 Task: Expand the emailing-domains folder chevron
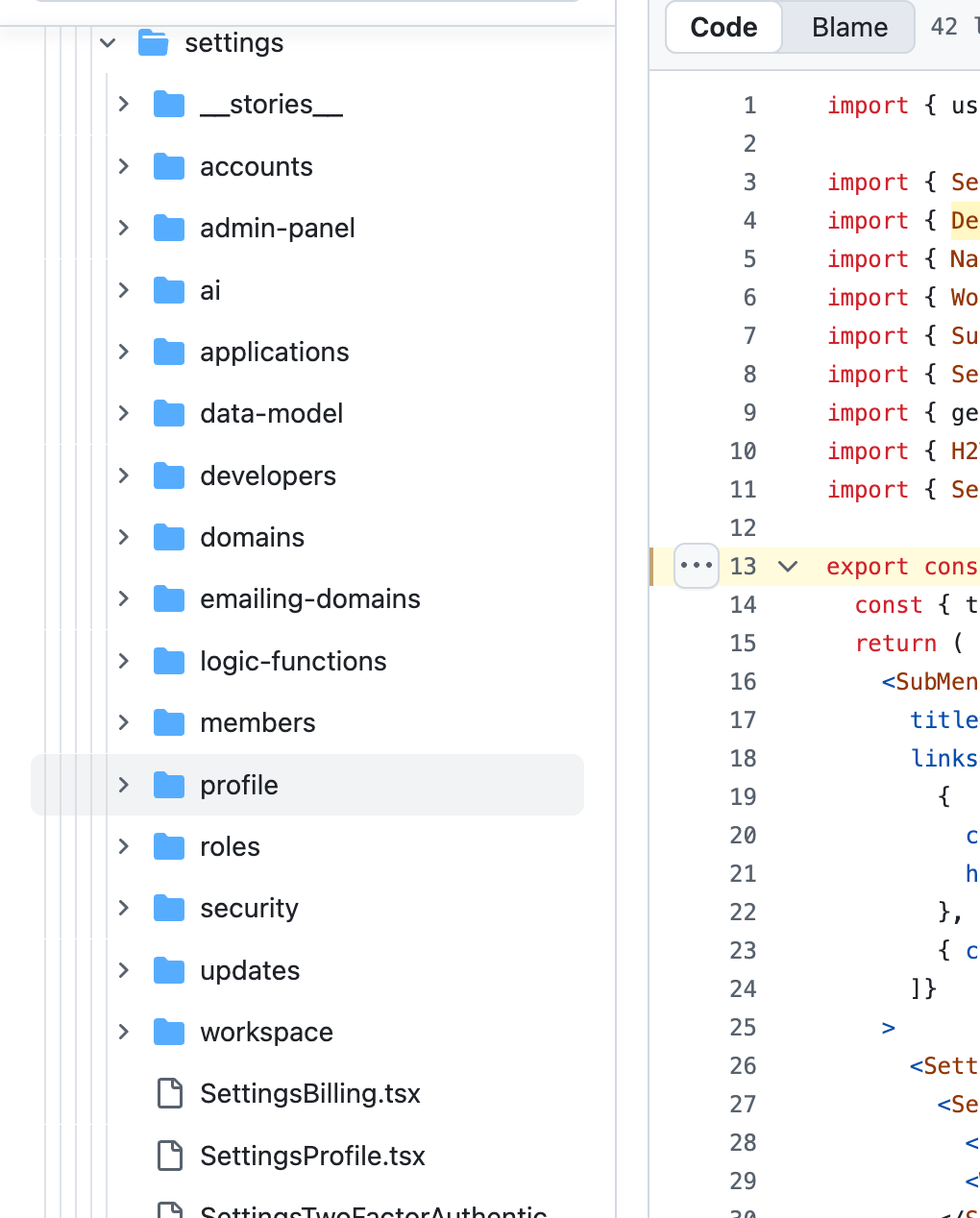tap(123, 598)
